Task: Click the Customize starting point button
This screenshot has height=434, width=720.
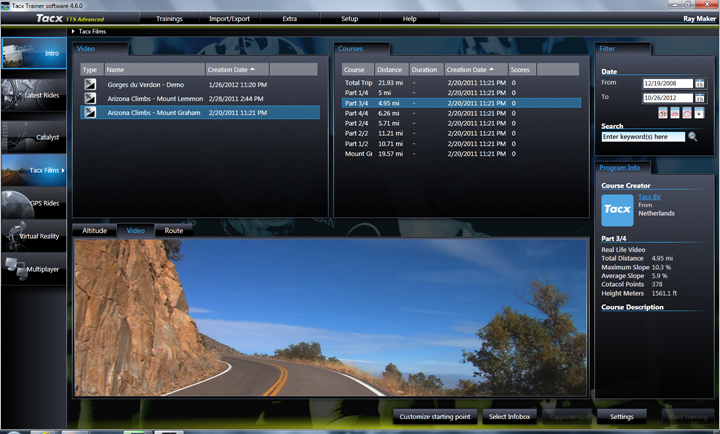Action: pyautogui.click(x=435, y=417)
